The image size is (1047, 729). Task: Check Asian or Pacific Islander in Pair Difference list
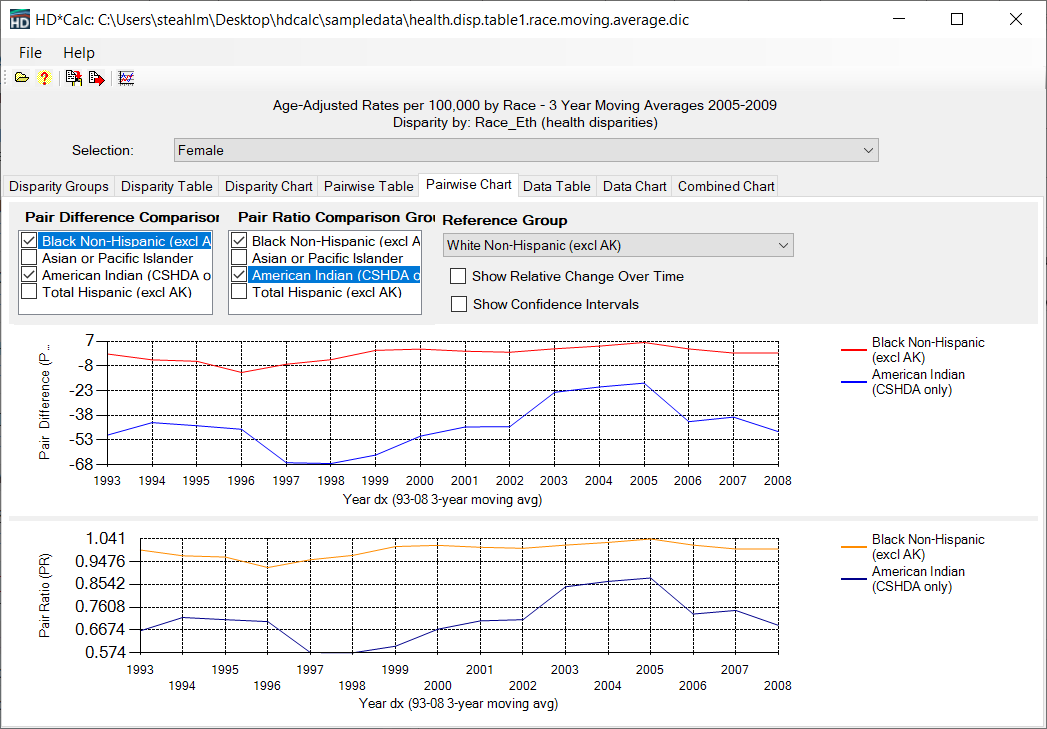coord(29,258)
